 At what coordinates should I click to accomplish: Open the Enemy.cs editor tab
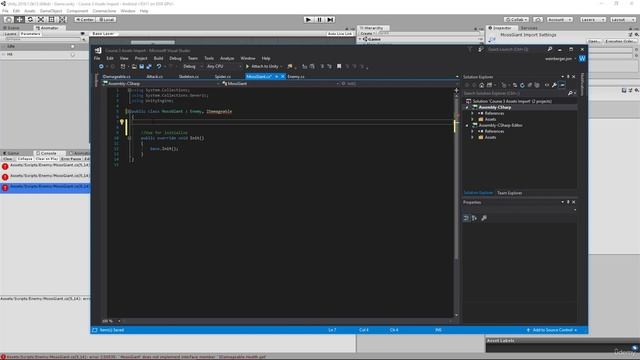tap(296, 76)
